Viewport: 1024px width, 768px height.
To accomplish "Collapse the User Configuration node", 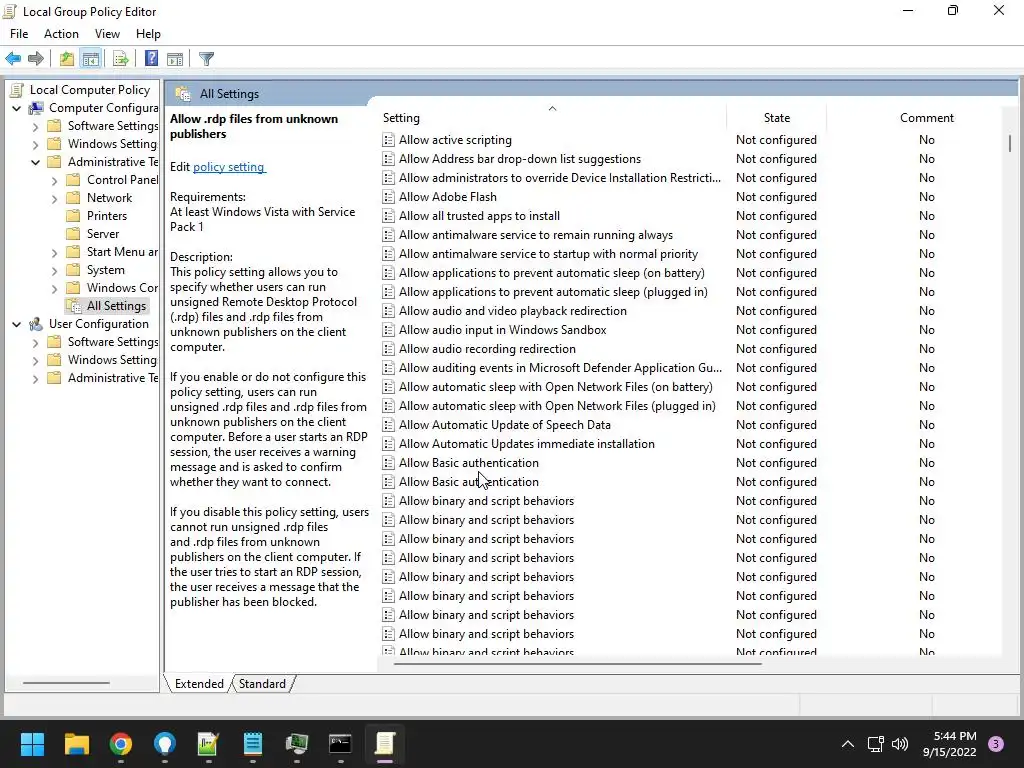I will click(x=16, y=324).
